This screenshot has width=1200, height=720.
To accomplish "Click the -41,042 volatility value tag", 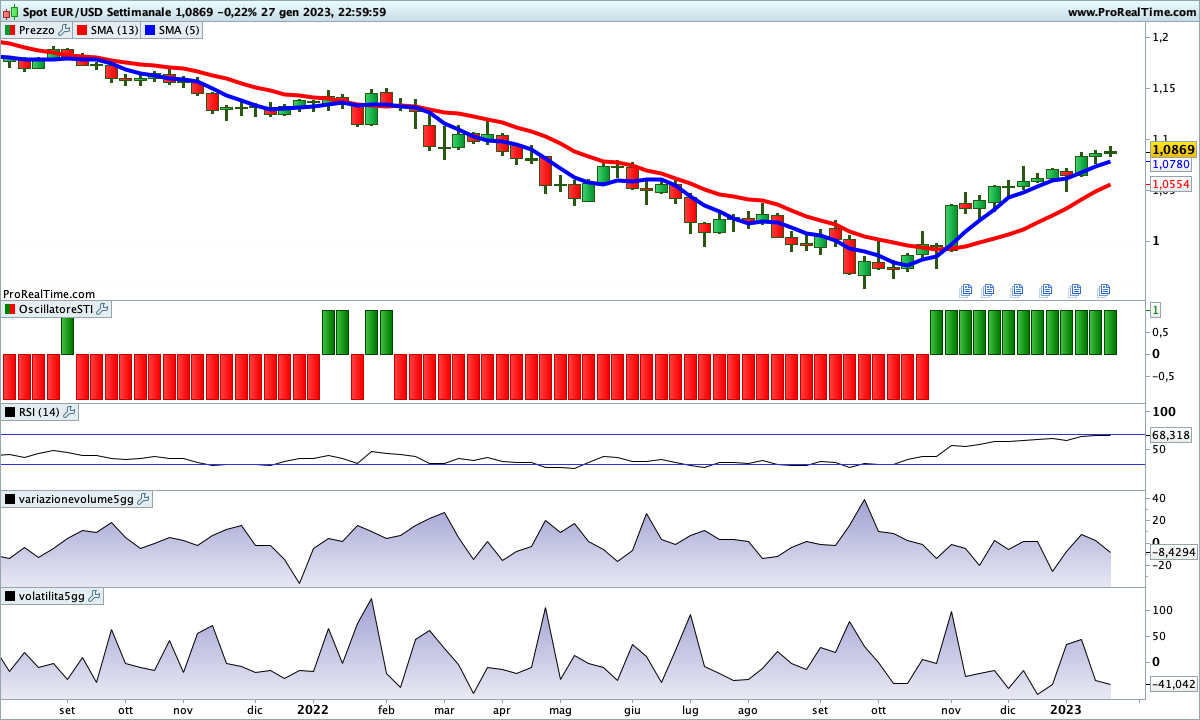I will pos(1173,684).
